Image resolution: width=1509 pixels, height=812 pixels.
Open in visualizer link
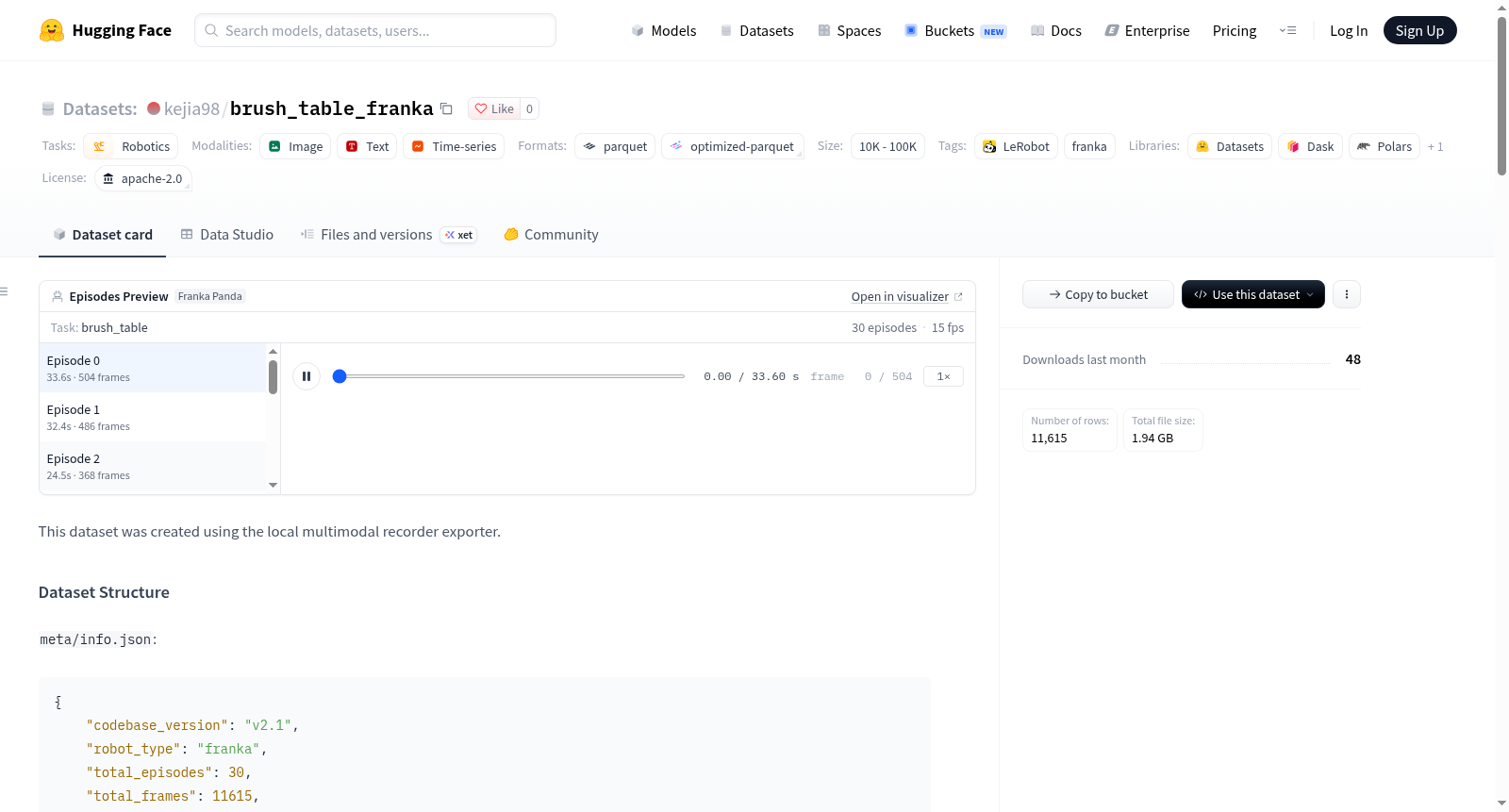(907, 296)
